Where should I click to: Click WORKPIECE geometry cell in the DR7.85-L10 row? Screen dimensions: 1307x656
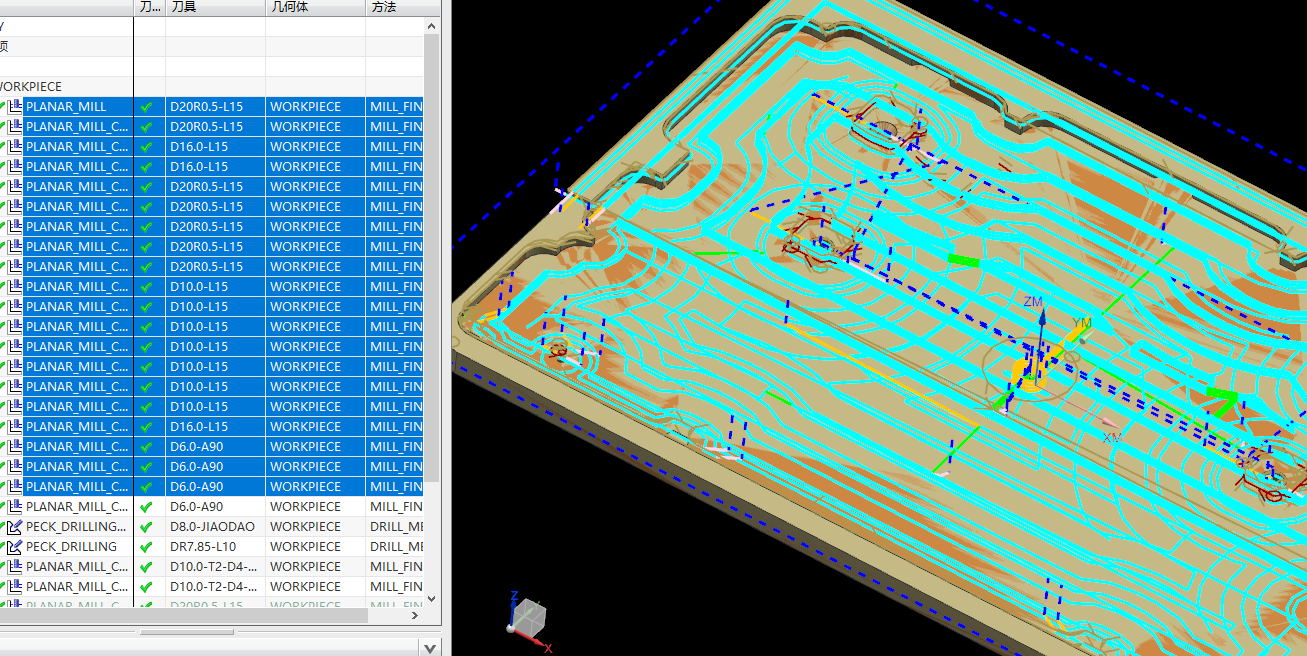(315, 546)
